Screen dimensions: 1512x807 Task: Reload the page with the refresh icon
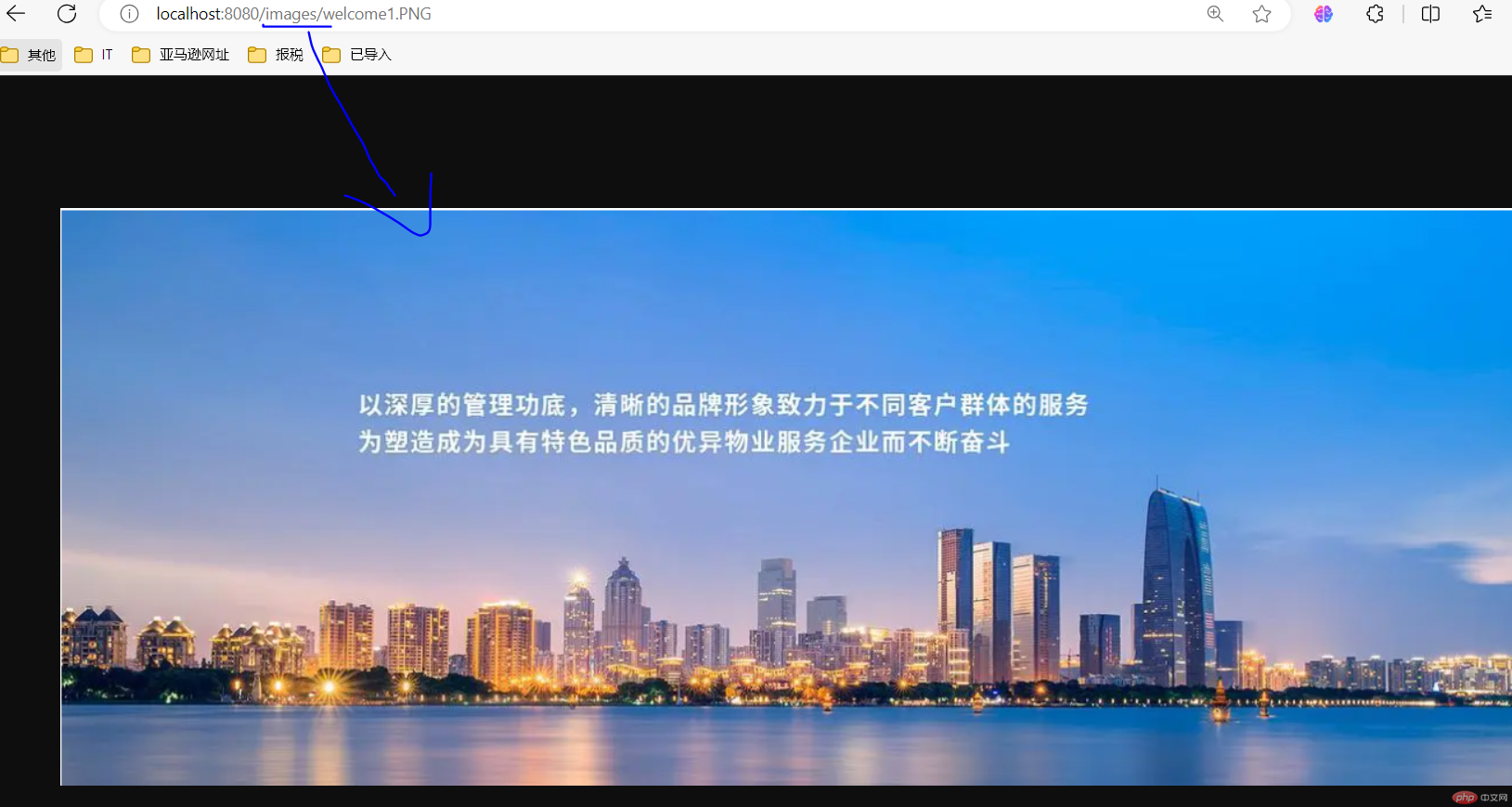pyautogui.click(x=67, y=14)
